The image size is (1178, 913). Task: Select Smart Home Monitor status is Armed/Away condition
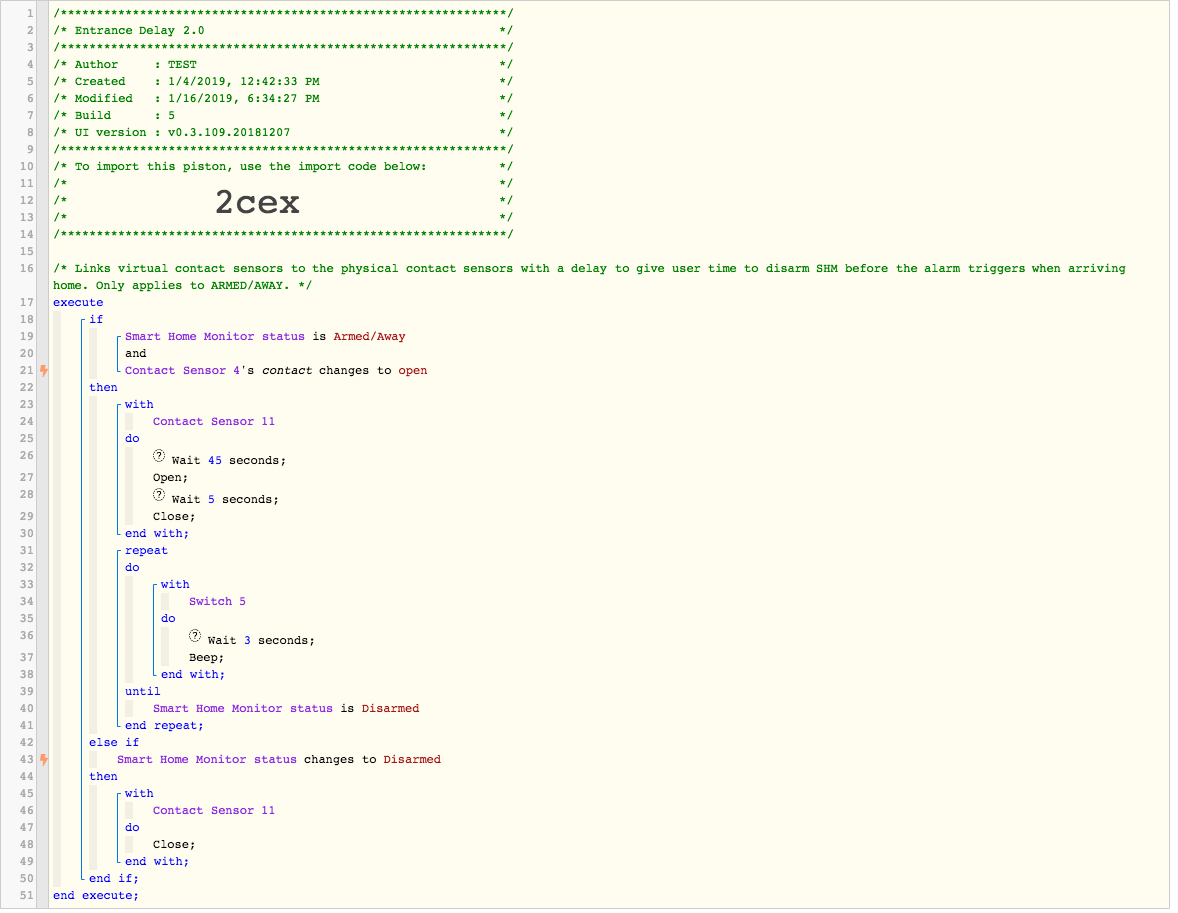click(265, 337)
